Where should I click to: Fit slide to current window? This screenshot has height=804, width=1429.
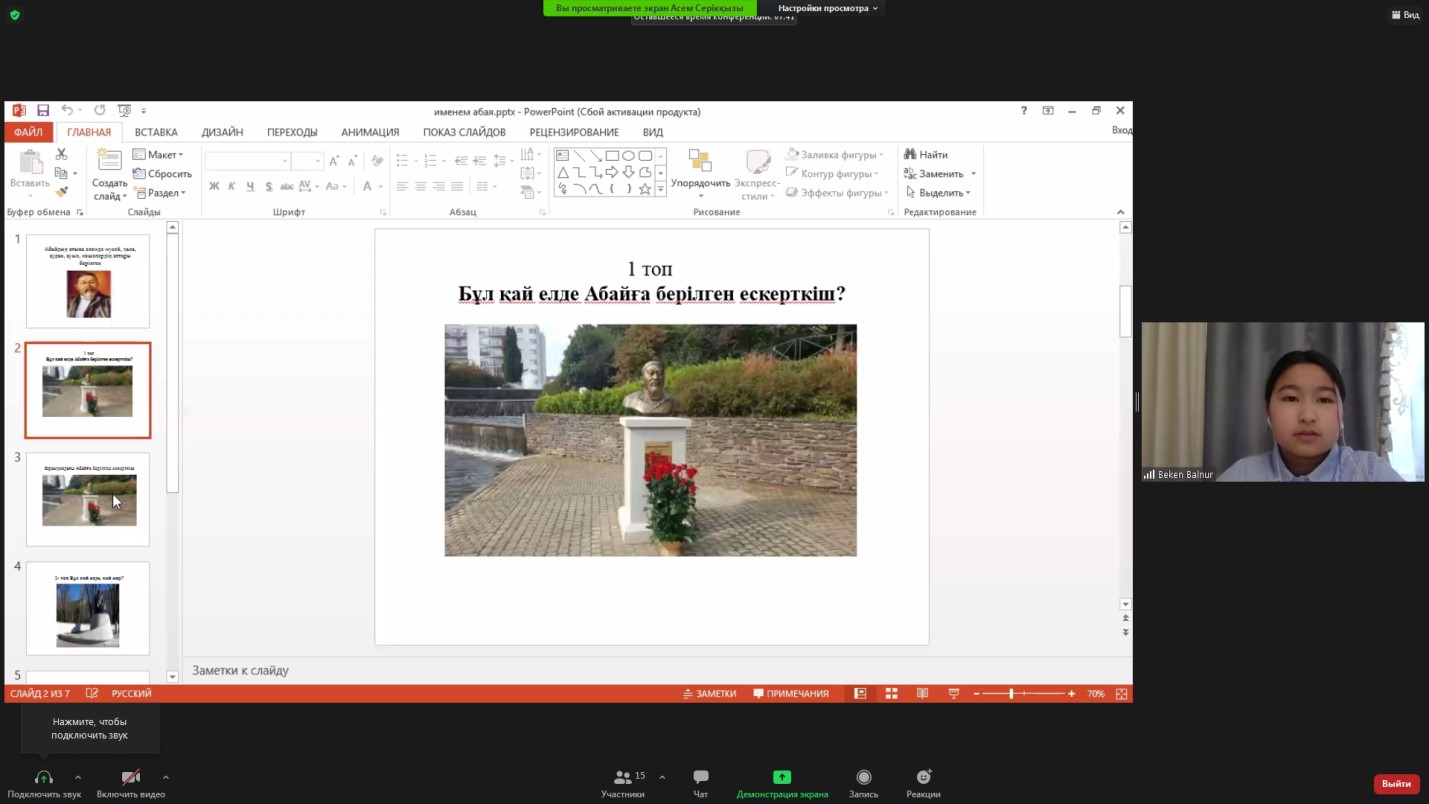coord(1121,694)
